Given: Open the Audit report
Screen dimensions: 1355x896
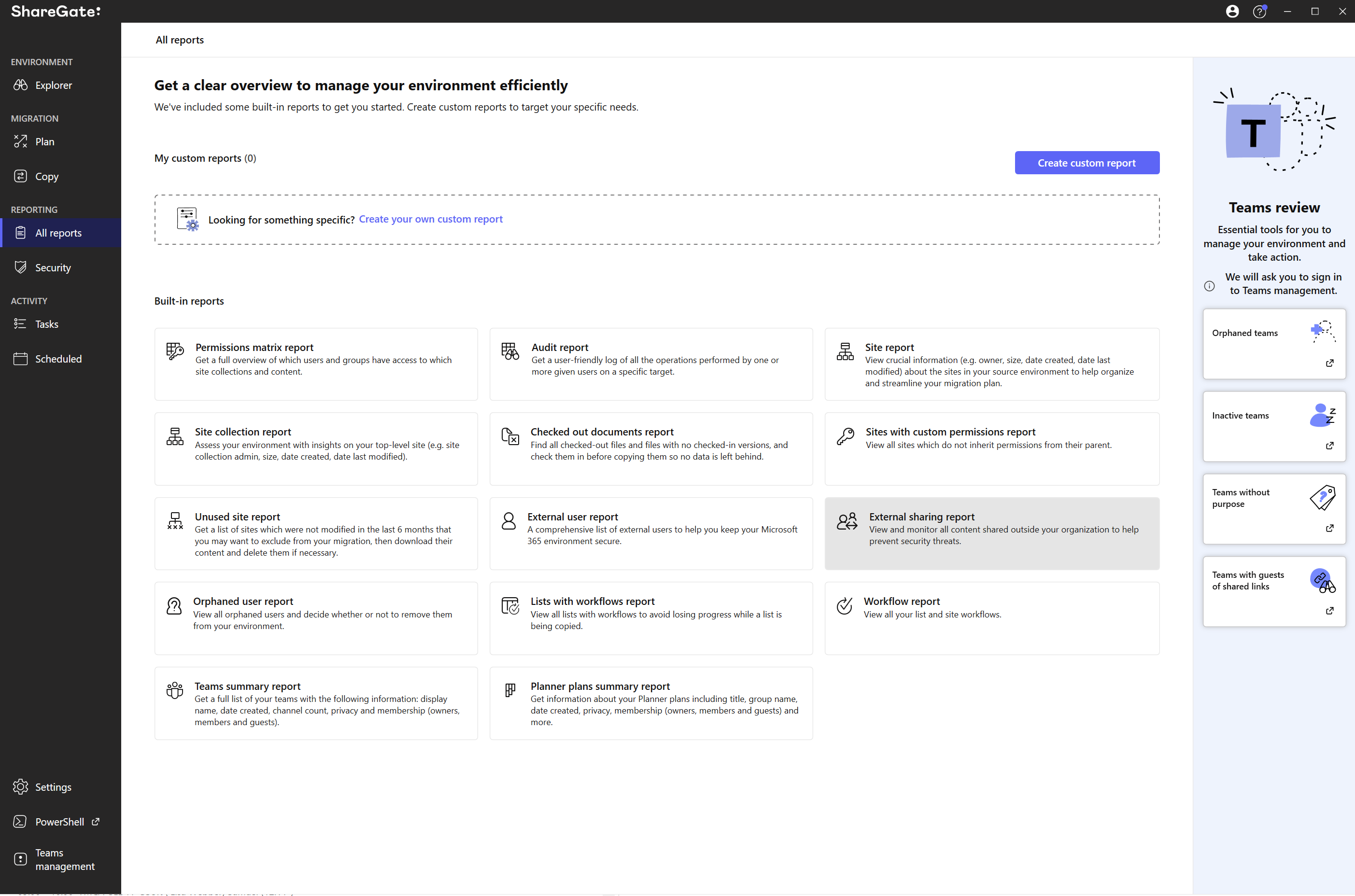Looking at the screenshot, I should tap(651, 364).
